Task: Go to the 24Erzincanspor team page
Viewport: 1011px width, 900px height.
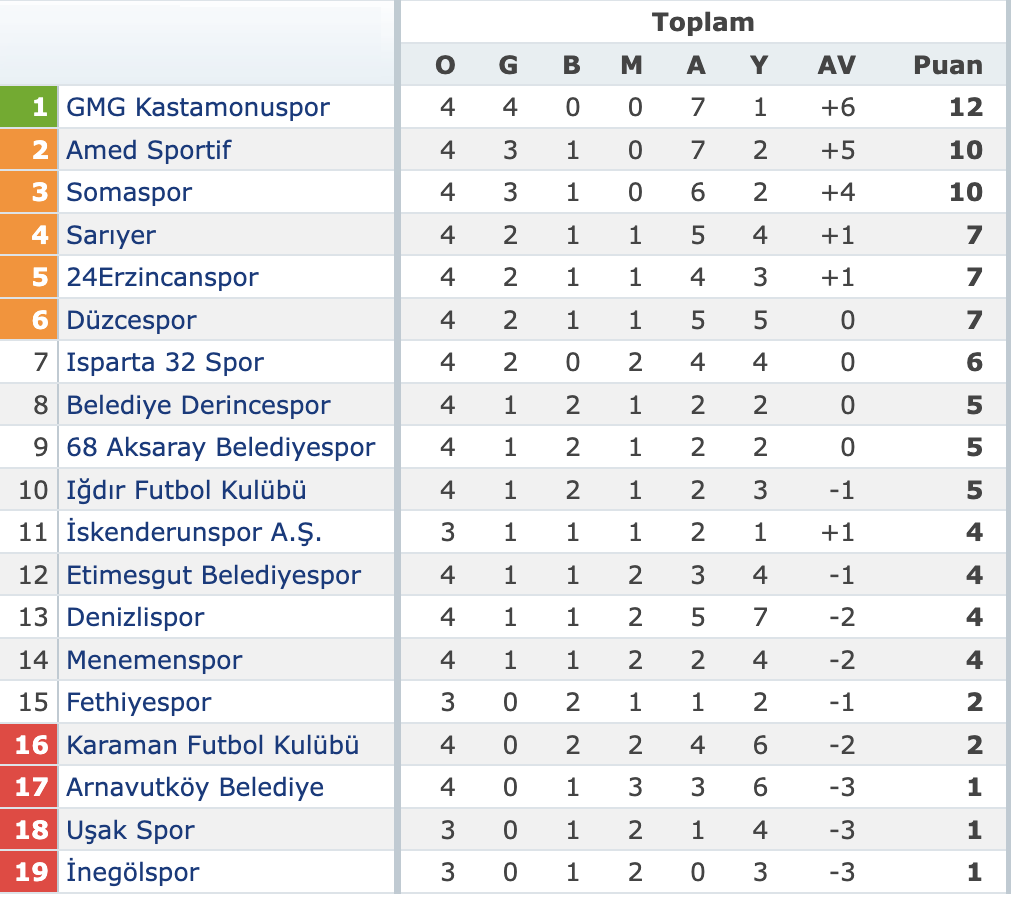Action: click(x=162, y=278)
